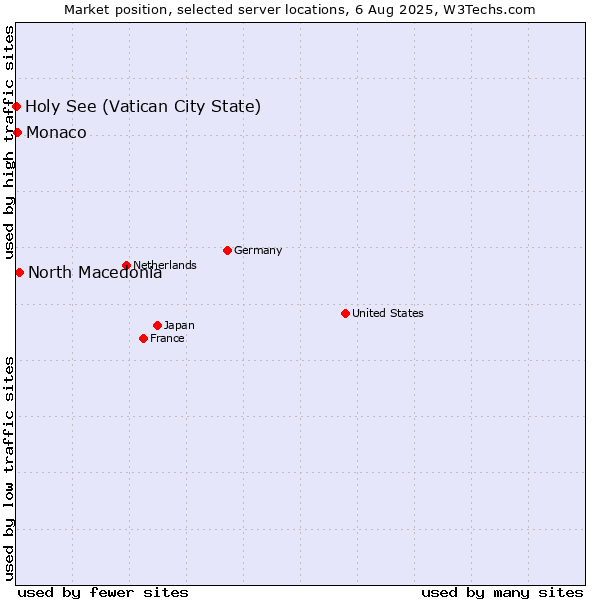The height and width of the screenshot is (600, 600).
Task: Click the Netherlands label text
Action: tap(165, 265)
